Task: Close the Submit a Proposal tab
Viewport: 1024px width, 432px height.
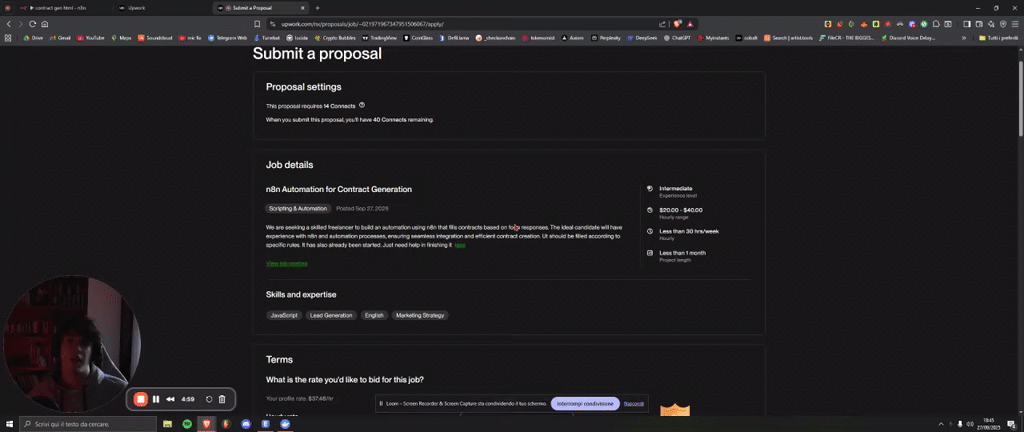Action: [302, 8]
